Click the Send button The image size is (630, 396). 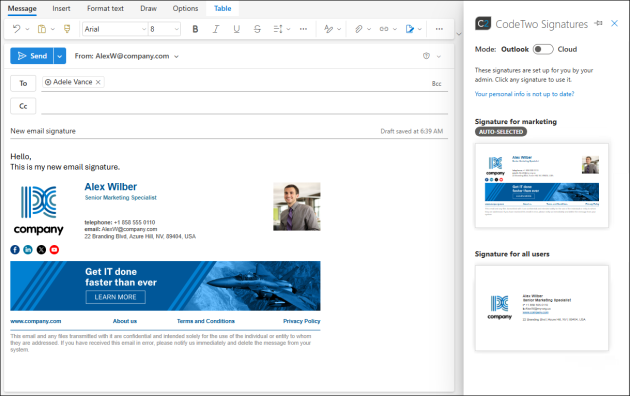tap(32, 56)
